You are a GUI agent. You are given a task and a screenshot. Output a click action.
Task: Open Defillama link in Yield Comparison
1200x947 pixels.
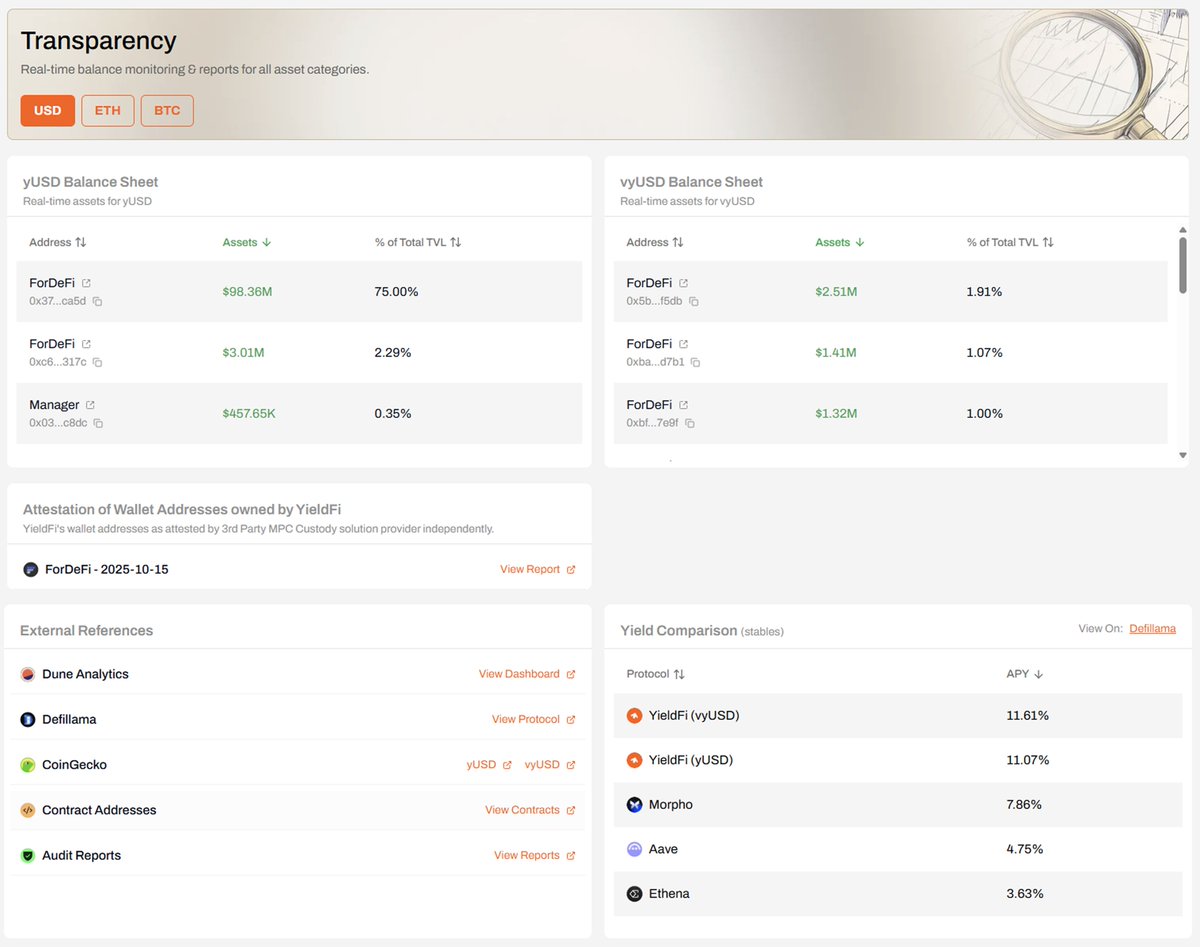click(x=1153, y=629)
